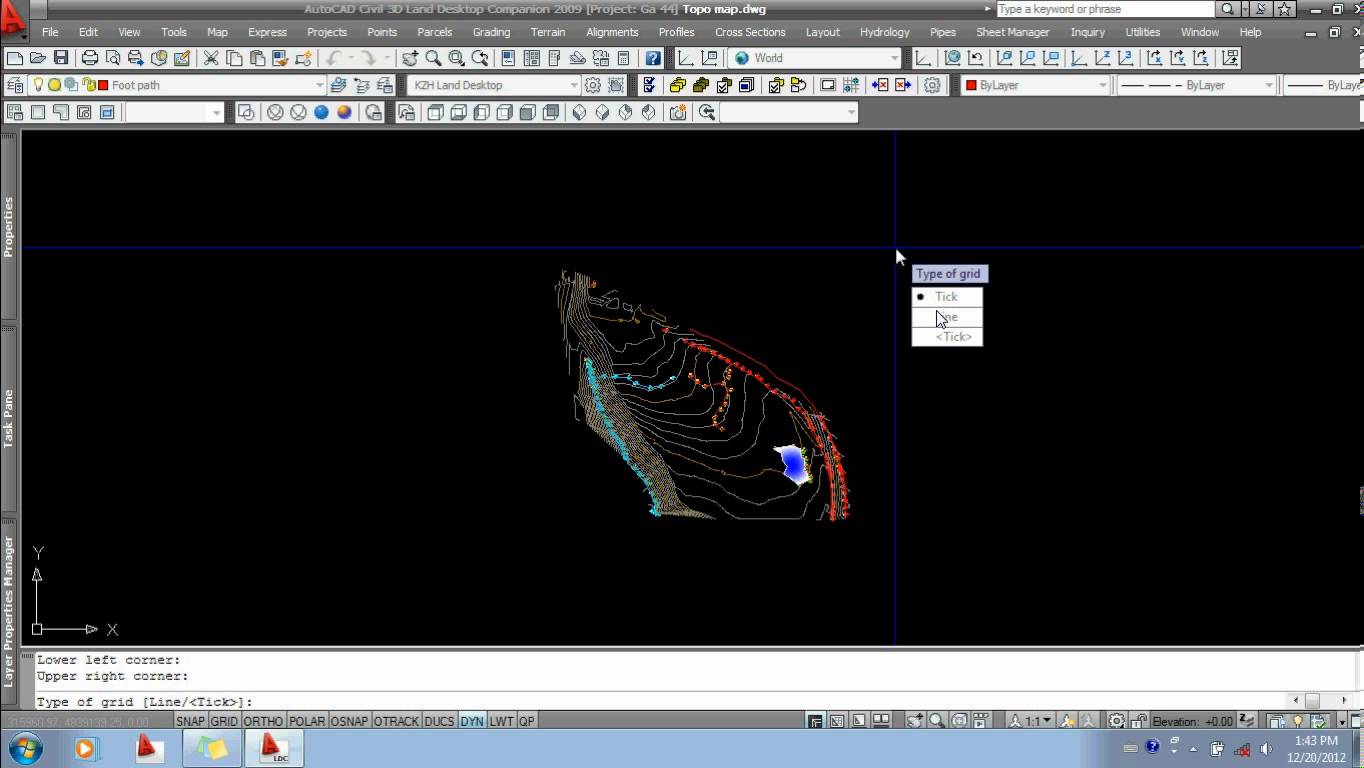Open a drawing with the Open icon
The height and width of the screenshot is (768, 1364).
(37, 57)
